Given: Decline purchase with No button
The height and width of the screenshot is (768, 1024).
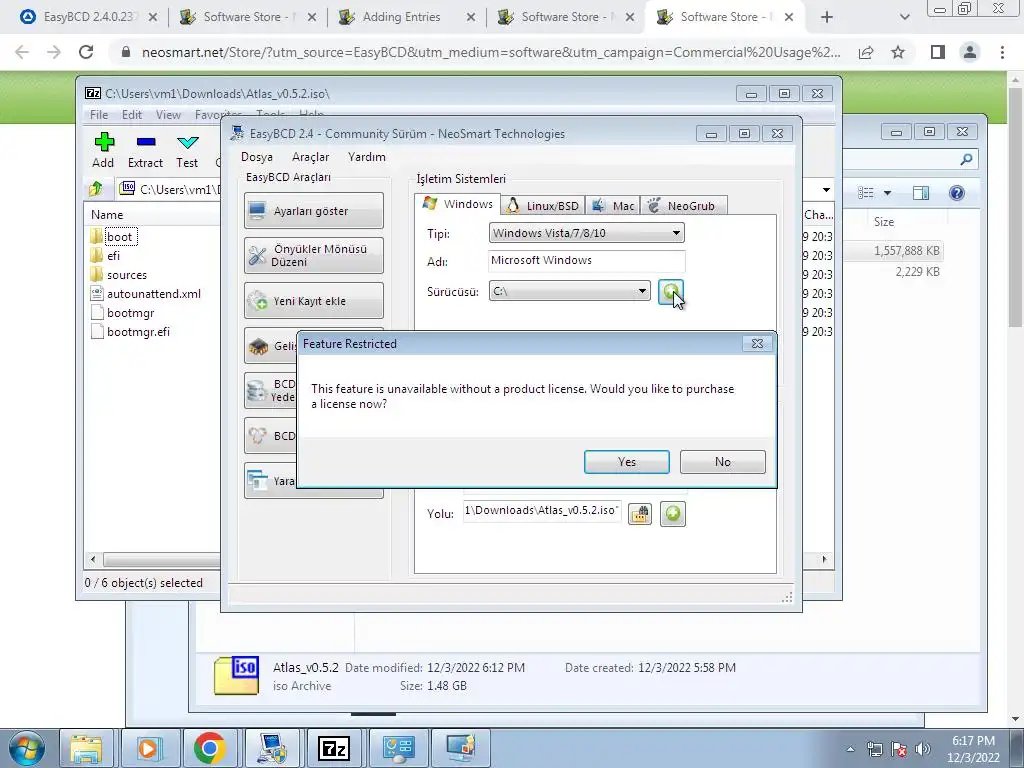Looking at the screenshot, I should pos(722,462).
